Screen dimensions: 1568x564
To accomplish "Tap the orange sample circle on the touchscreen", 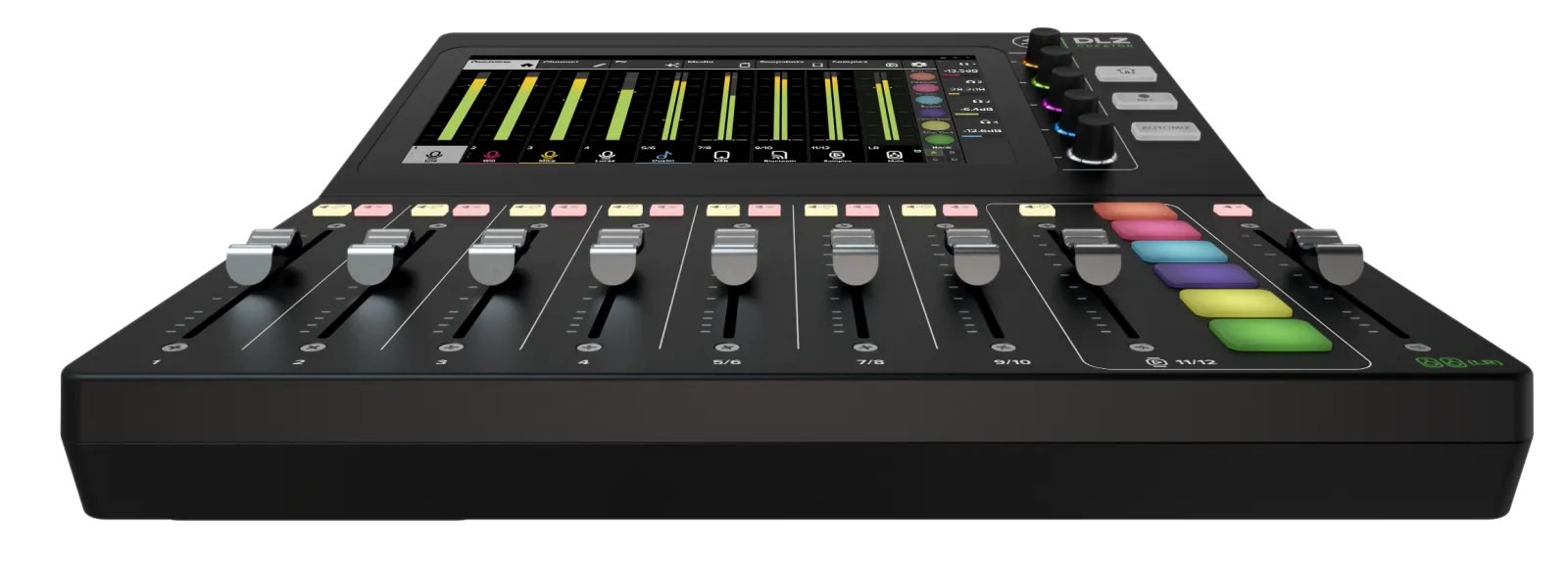I will click(922, 76).
